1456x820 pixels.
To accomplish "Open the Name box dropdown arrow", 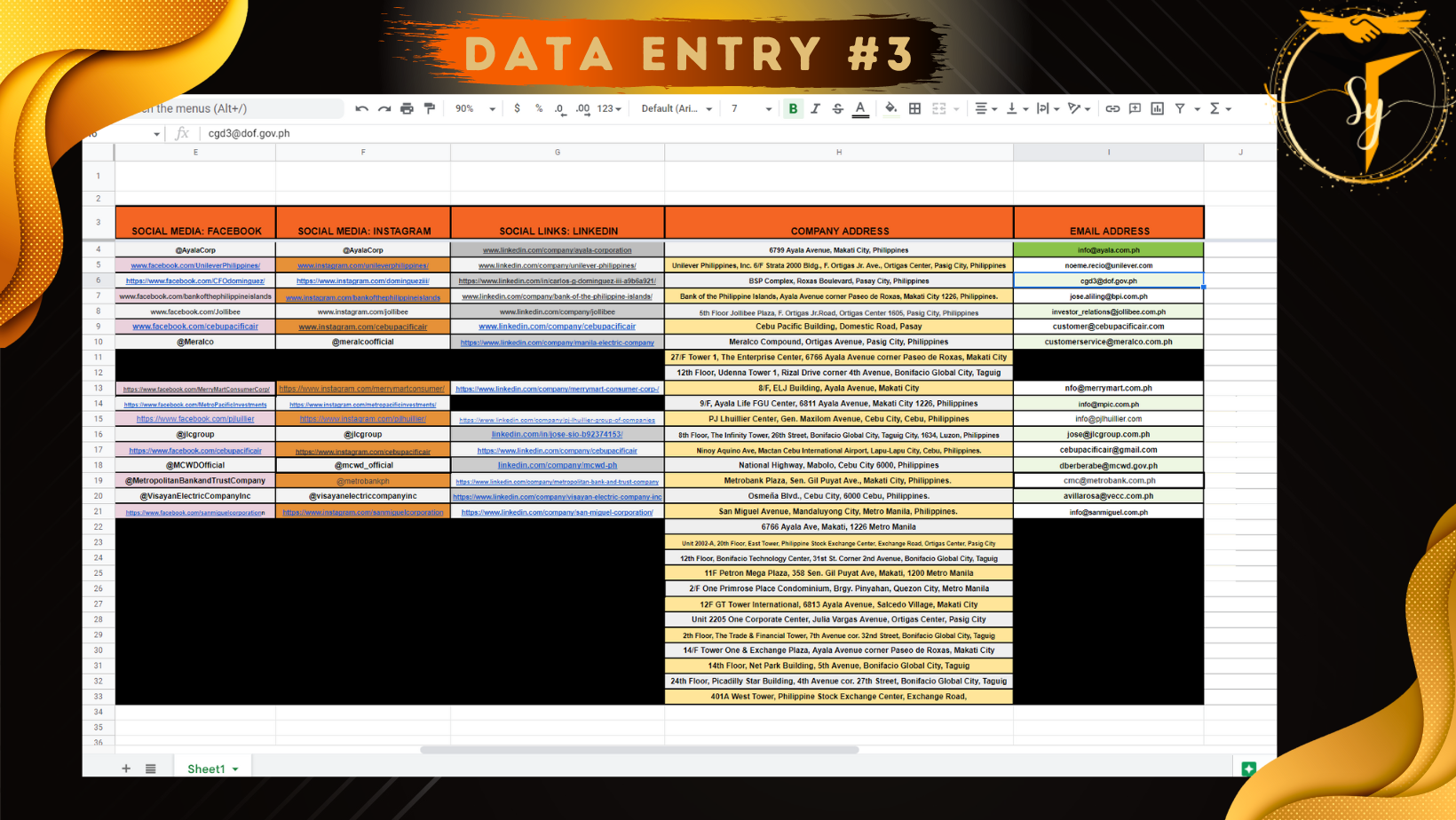I will (156, 134).
